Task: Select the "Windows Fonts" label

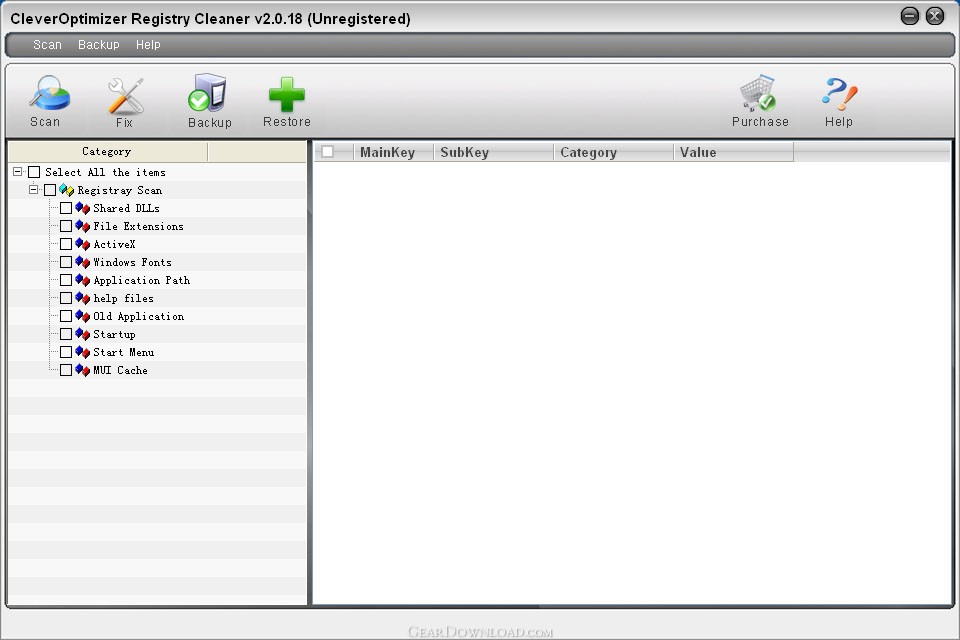Action: point(132,262)
